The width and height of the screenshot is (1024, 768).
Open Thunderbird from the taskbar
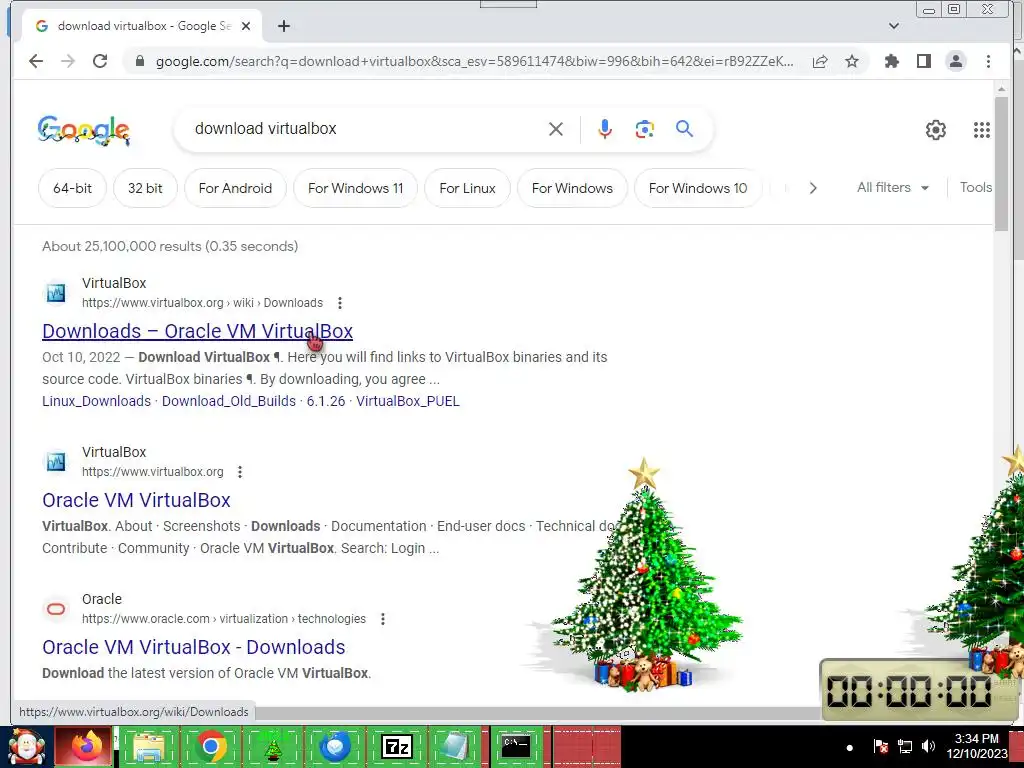coord(335,746)
